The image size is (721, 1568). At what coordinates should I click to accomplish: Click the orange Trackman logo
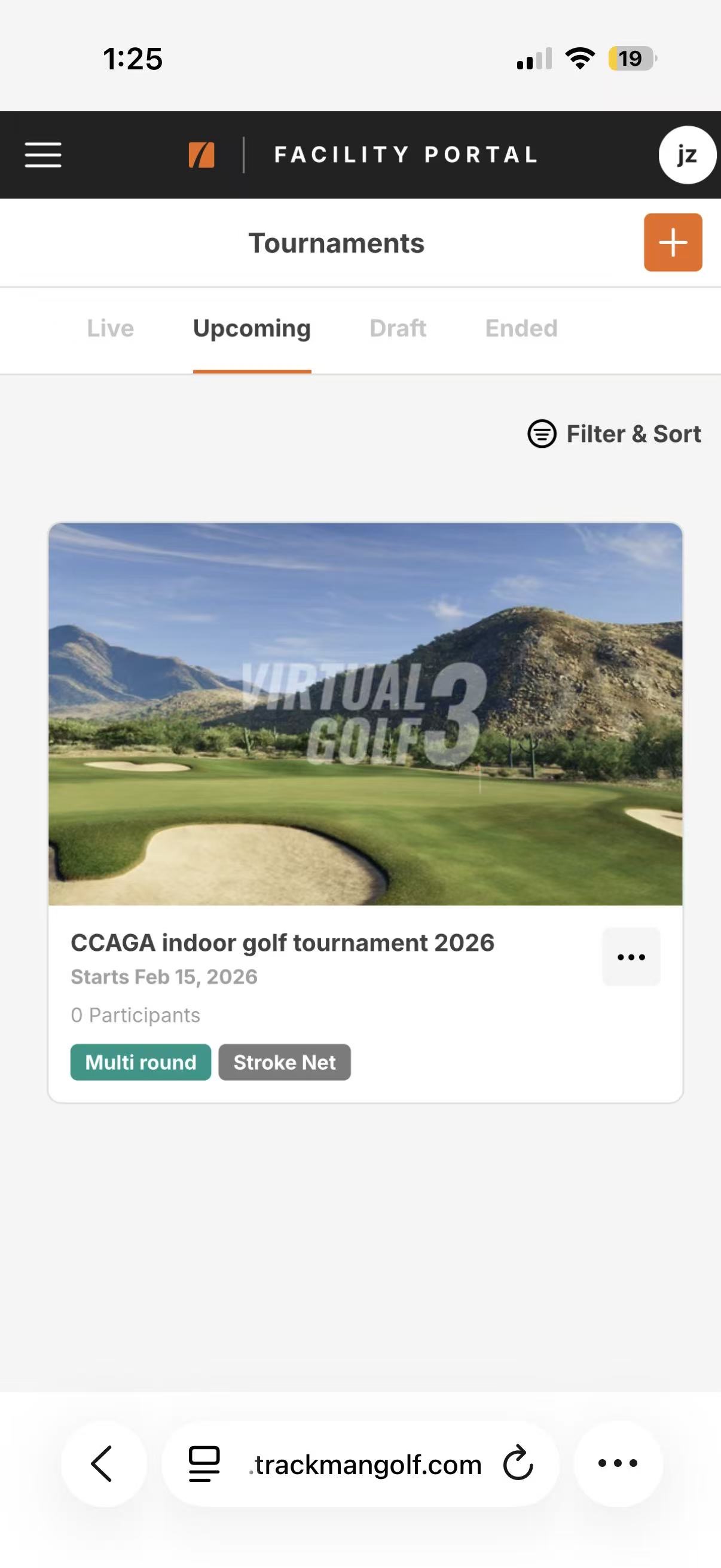tap(201, 155)
